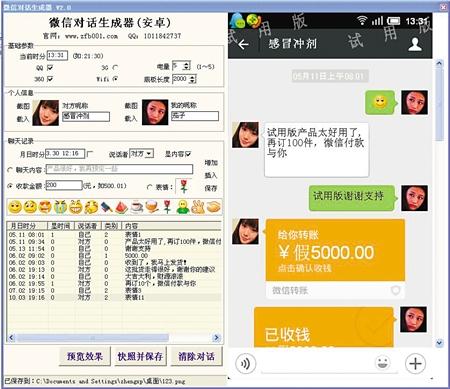The width and height of the screenshot is (450, 389).
Task: Click the 360 icon in the phone status bar
Action: click(255, 21)
